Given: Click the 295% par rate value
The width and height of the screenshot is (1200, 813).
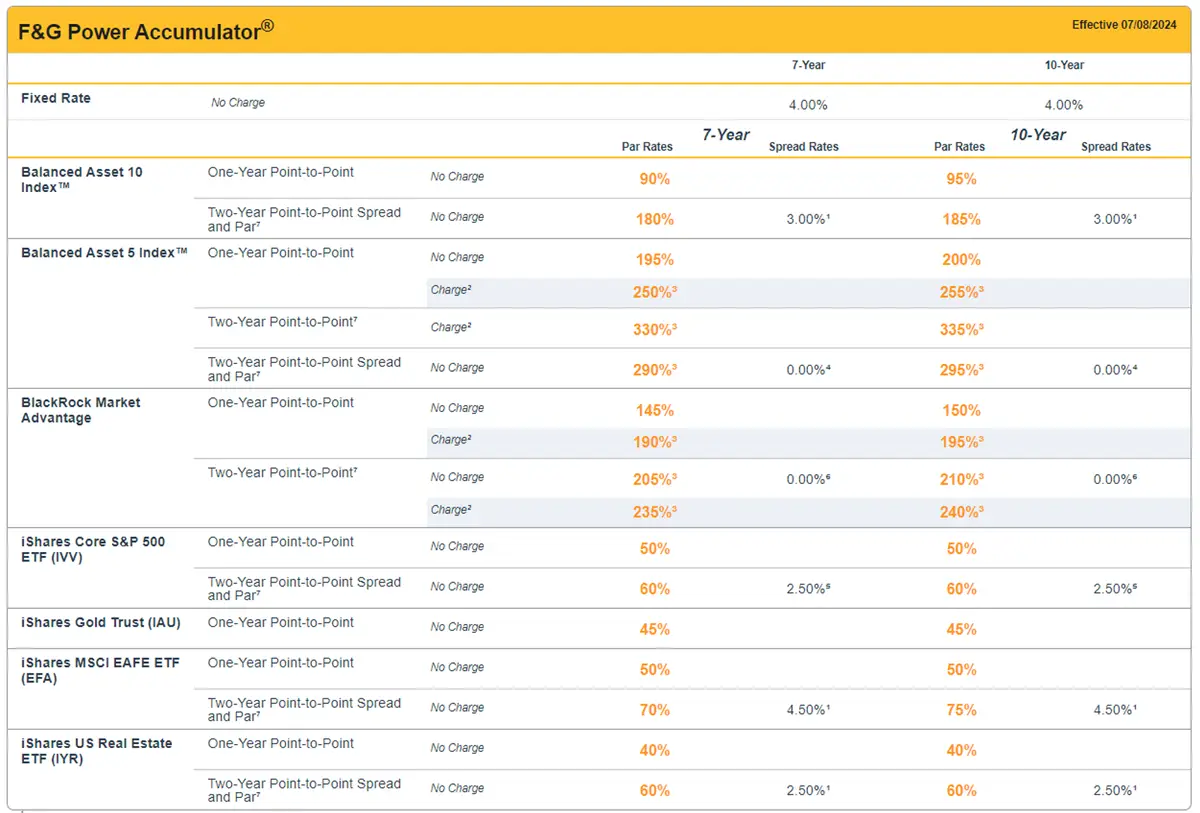Looking at the screenshot, I should (x=963, y=370).
